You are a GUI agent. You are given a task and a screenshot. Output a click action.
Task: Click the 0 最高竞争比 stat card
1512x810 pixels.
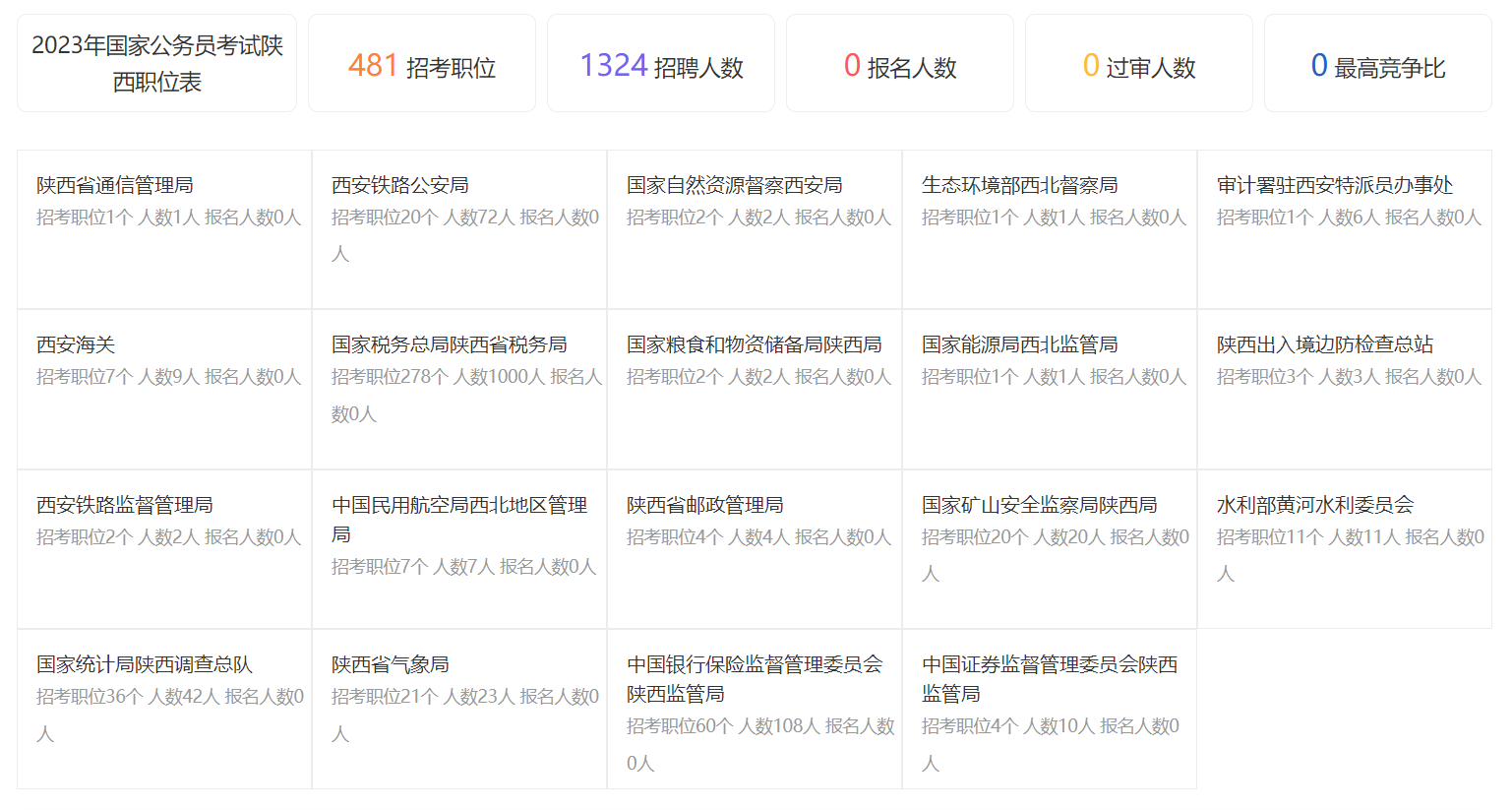(x=1378, y=63)
